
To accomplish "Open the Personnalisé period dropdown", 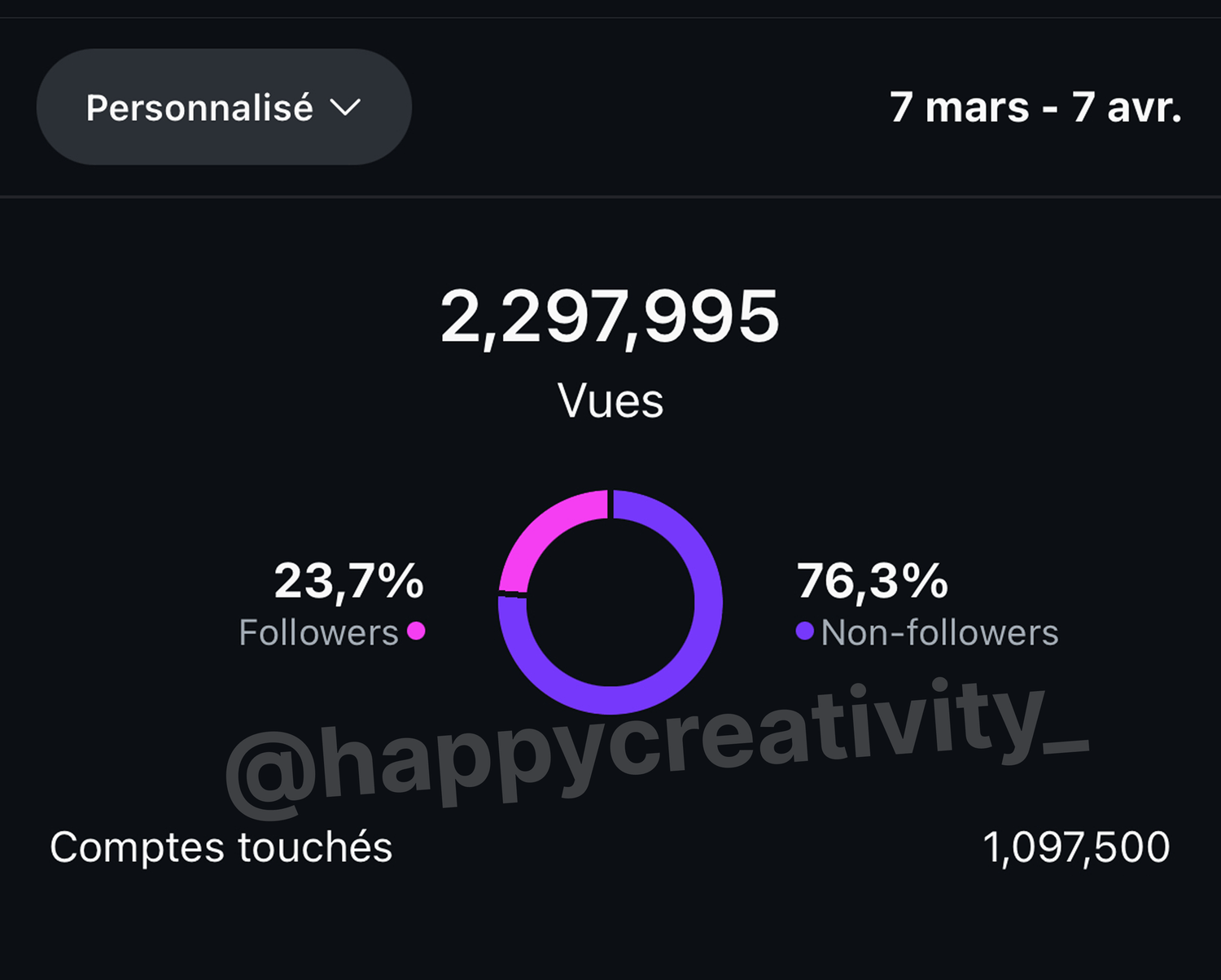I will pos(199,107).
